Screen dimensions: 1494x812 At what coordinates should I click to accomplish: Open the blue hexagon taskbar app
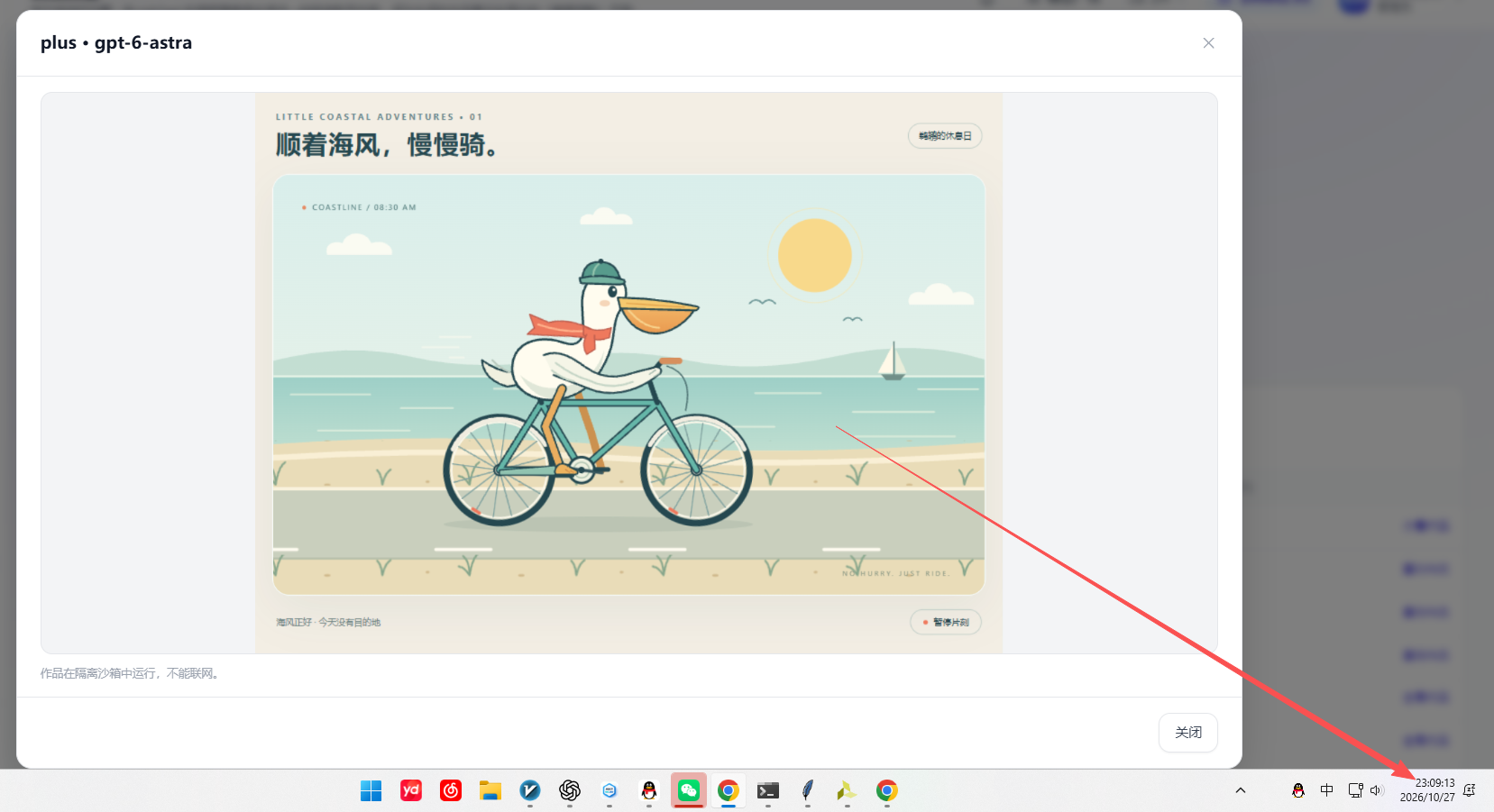pyautogui.click(x=610, y=790)
